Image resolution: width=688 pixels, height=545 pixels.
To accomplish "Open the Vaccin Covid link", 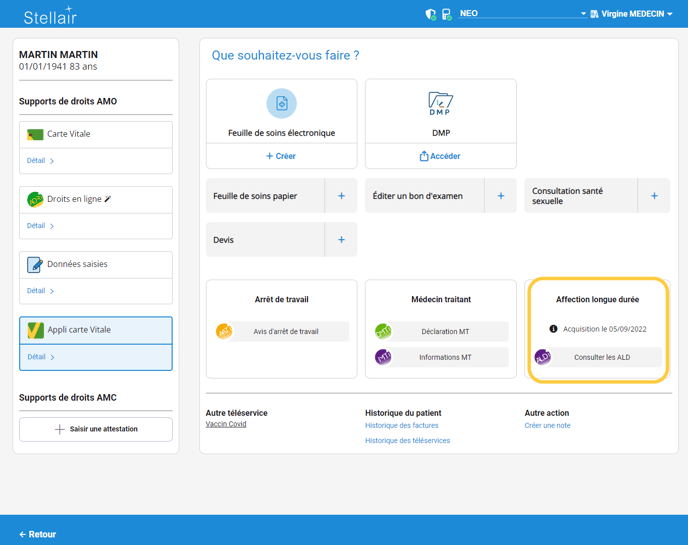I will (x=226, y=424).
